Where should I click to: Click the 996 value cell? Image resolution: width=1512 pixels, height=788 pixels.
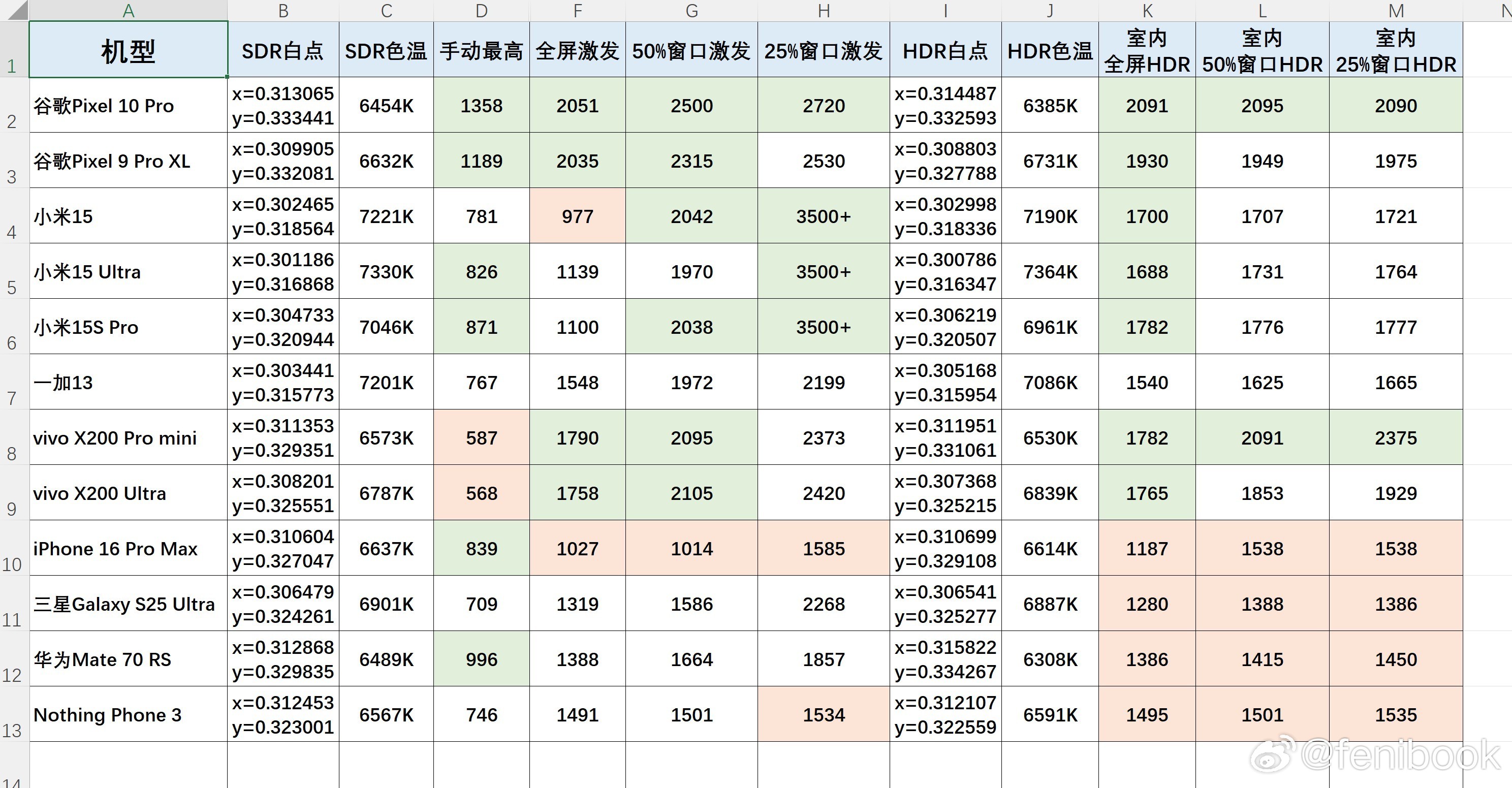(x=481, y=659)
